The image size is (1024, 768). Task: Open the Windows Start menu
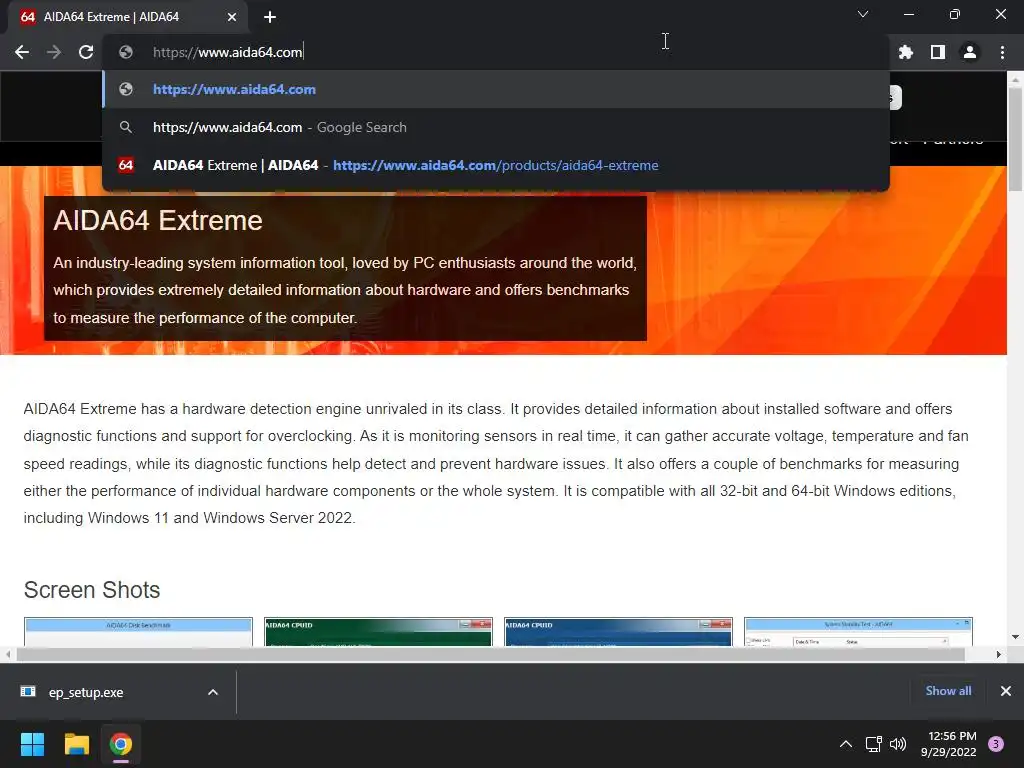coord(32,744)
